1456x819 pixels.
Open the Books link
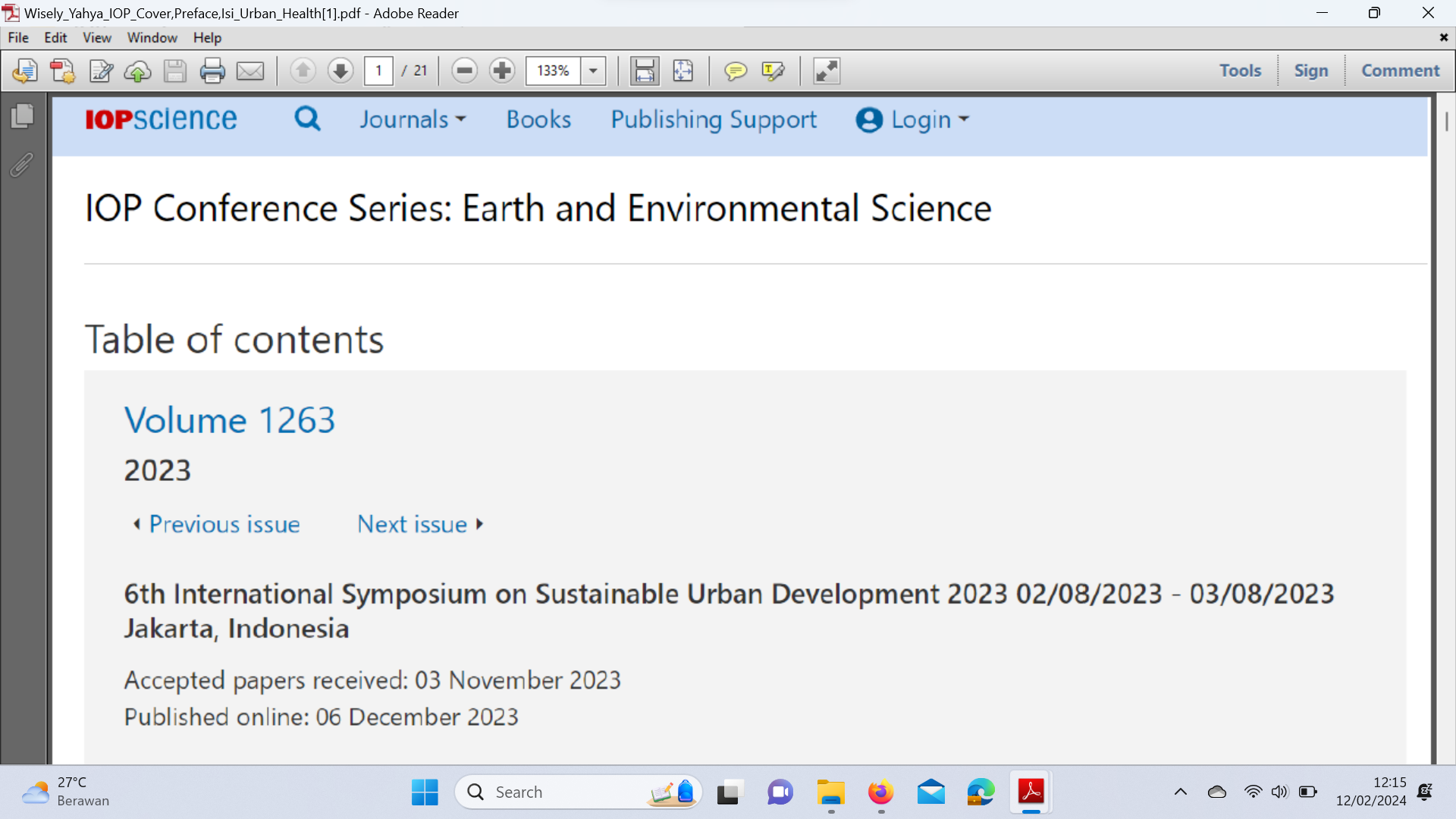point(538,119)
